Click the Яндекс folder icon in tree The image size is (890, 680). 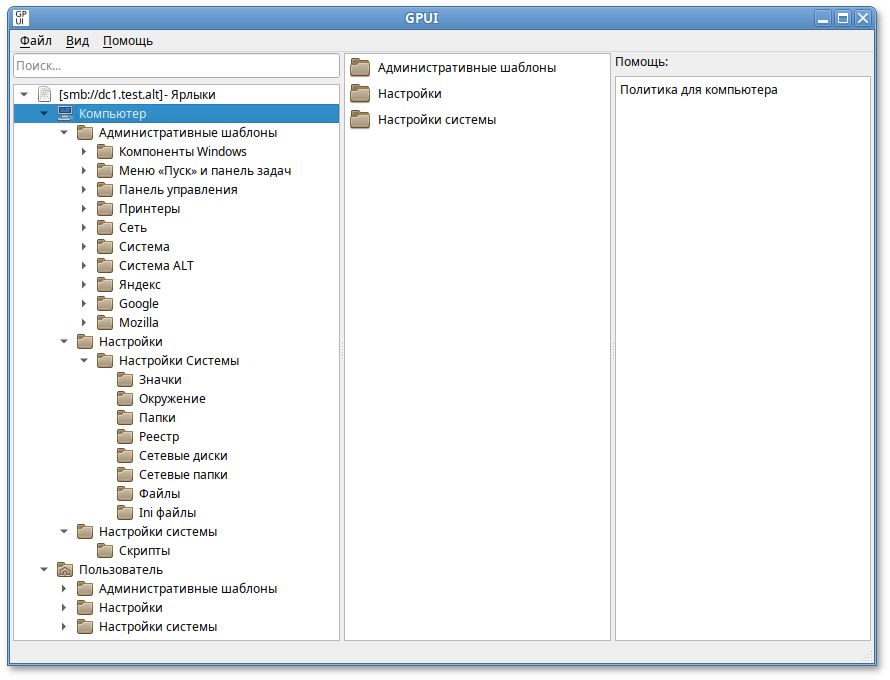(x=105, y=284)
